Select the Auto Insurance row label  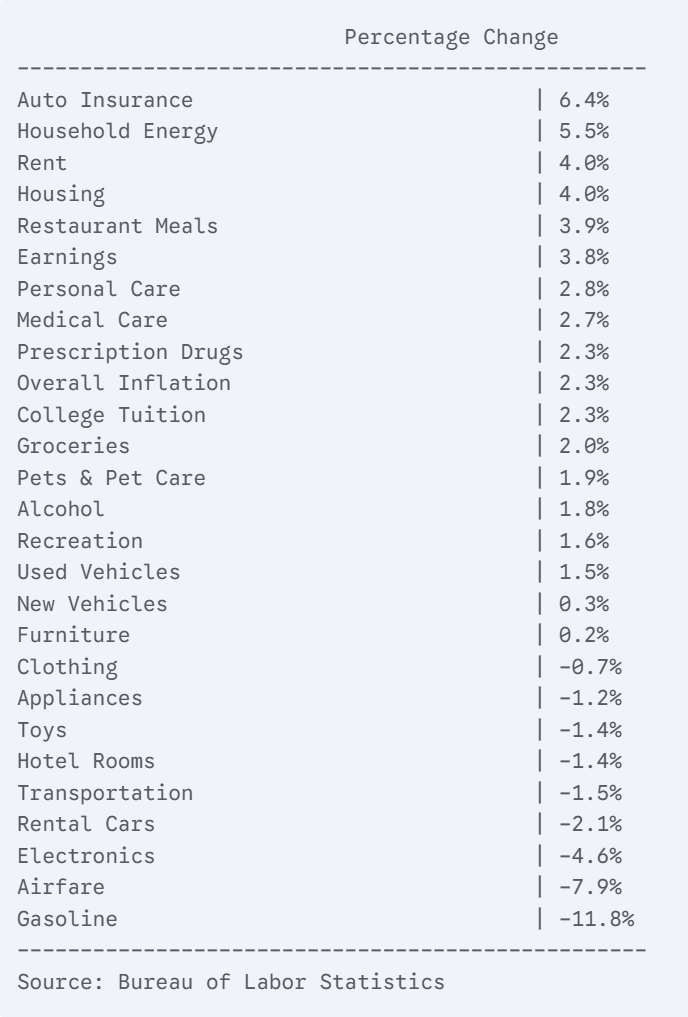pos(105,100)
